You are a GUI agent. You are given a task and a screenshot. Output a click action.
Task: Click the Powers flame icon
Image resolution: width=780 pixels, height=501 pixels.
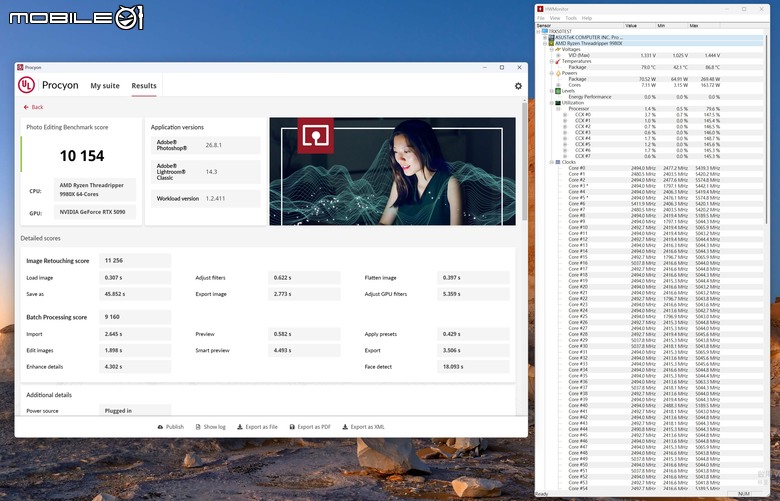558,73
